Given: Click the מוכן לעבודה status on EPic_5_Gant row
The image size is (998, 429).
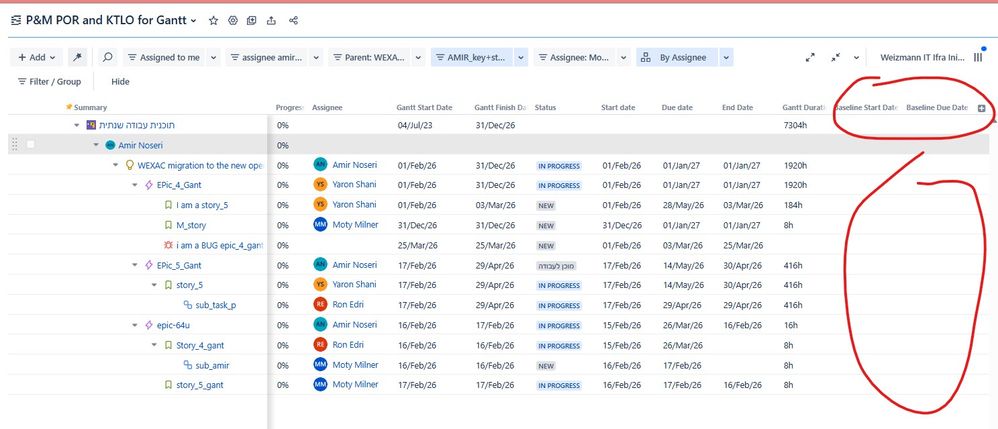Looking at the screenshot, I should coord(556,266).
